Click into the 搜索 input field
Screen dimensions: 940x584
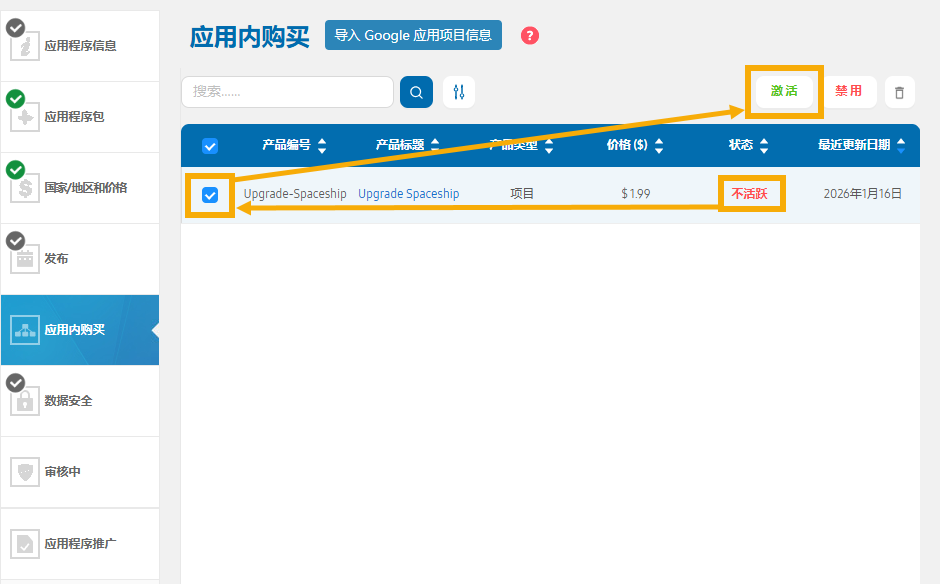tap(287, 92)
